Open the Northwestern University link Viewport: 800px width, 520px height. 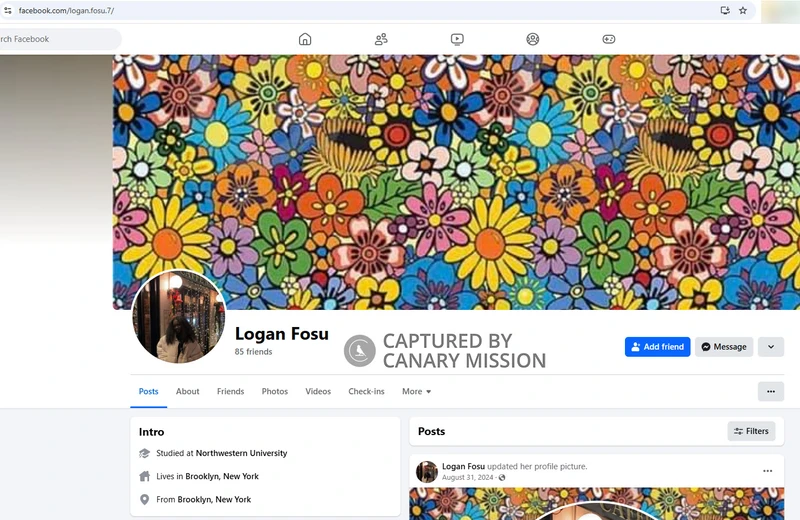point(241,453)
